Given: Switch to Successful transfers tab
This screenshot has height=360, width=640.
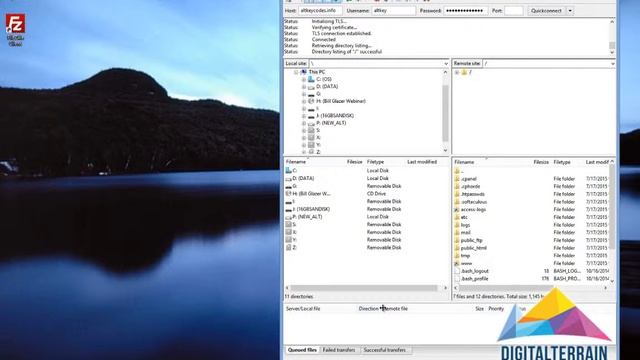Looking at the screenshot, I should [x=385, y=350].
